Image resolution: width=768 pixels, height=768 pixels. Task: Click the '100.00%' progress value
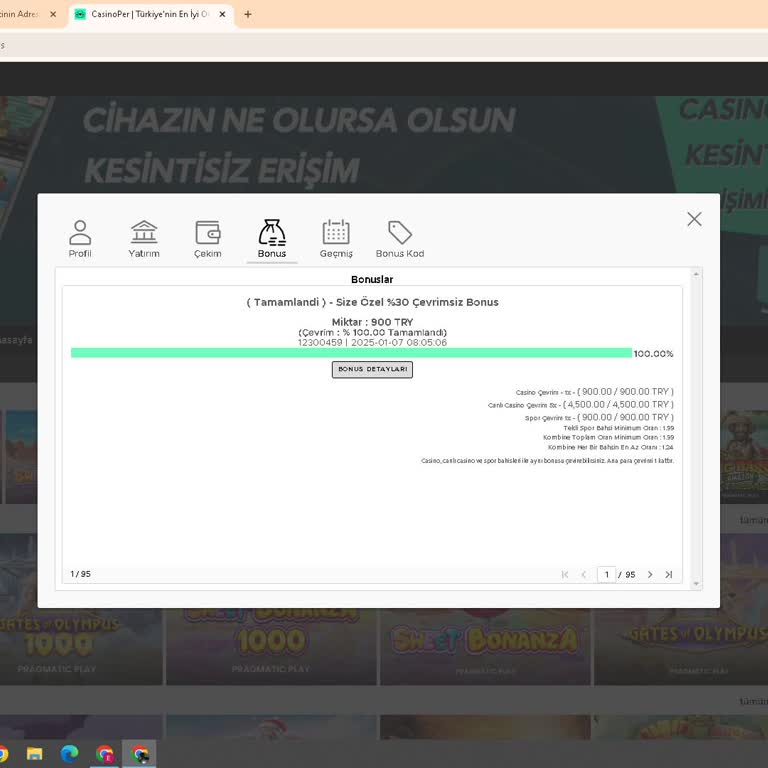tap(653, 354)
